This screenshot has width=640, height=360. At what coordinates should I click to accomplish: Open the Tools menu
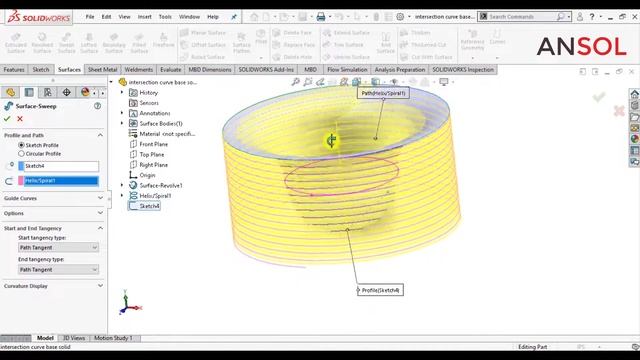tap(165, 17)
